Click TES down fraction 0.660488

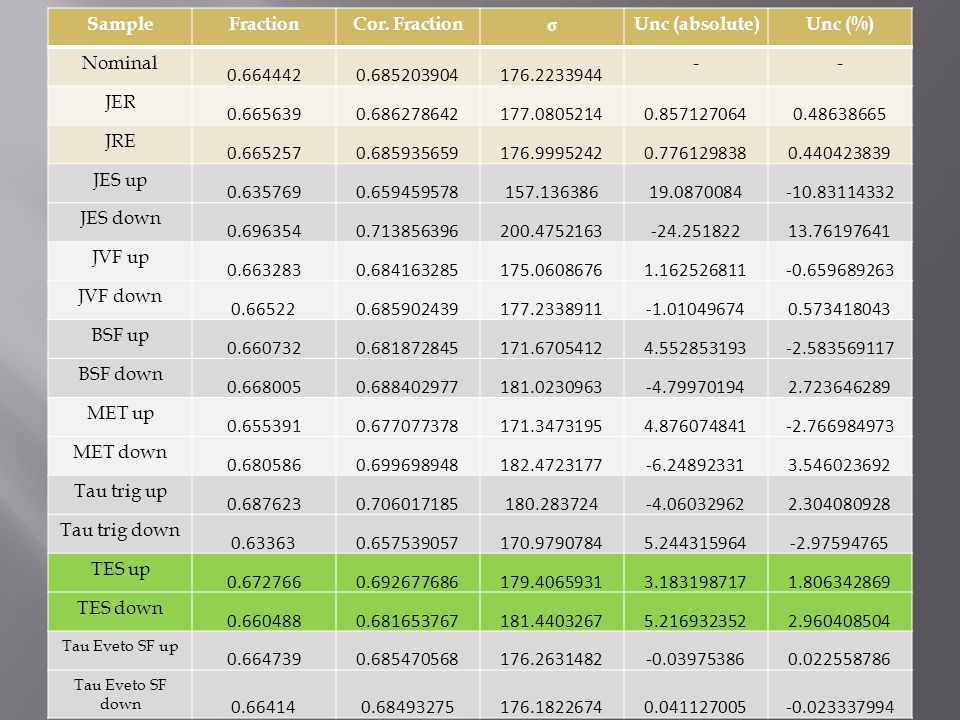(264, 621)
